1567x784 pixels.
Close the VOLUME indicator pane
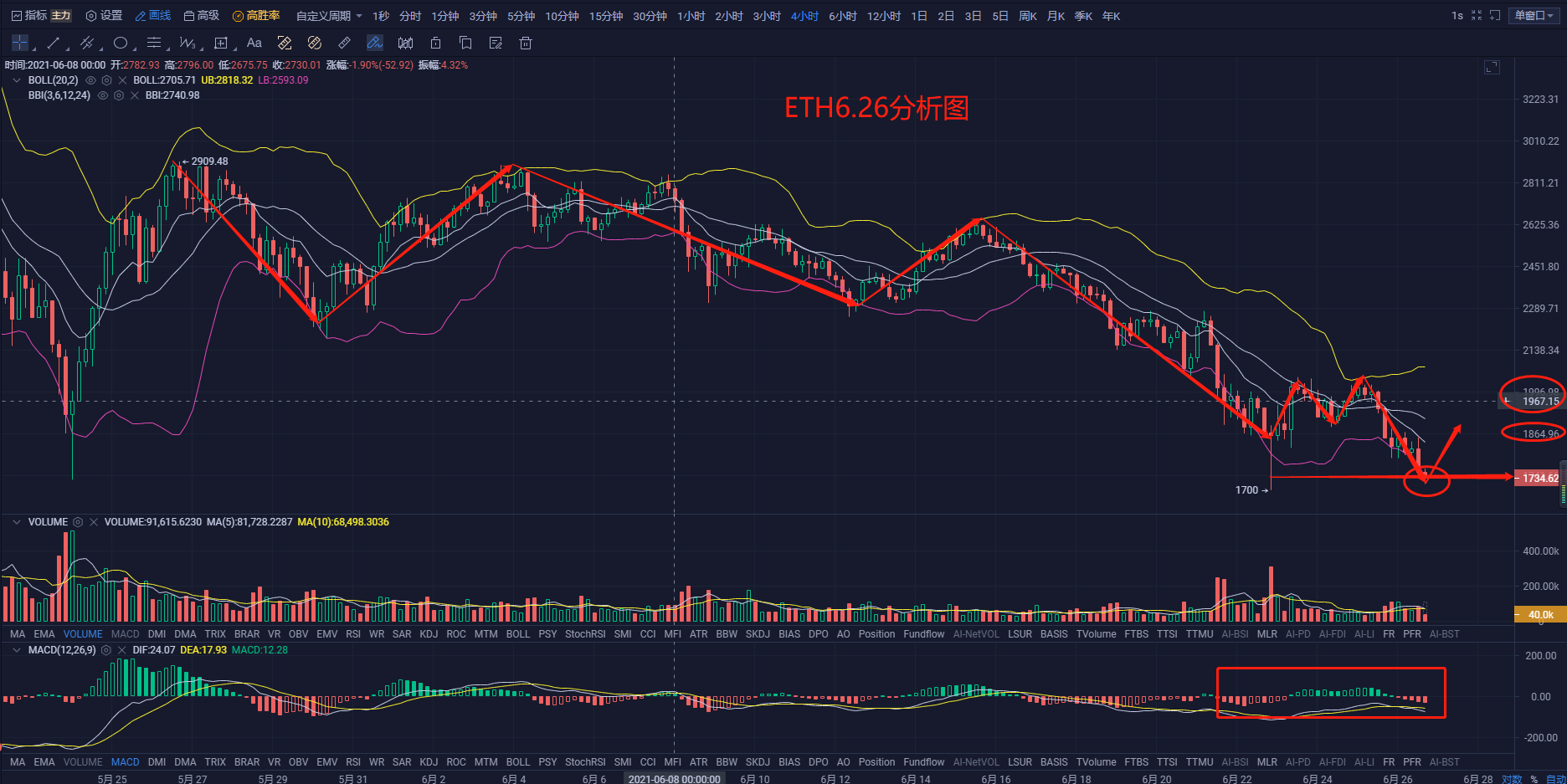[x=94, y=522]
